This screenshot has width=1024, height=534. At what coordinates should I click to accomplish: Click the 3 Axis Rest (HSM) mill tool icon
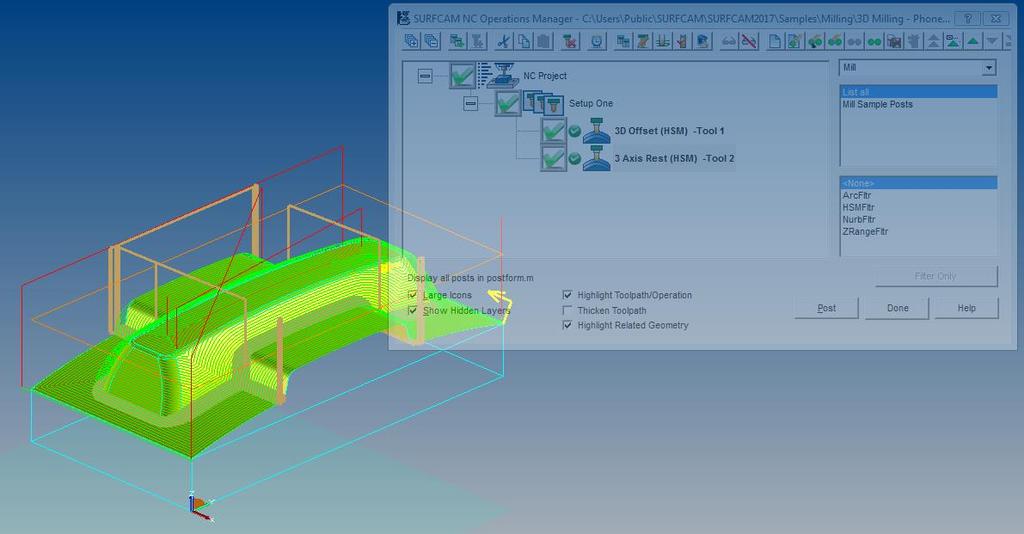(596, 158)
